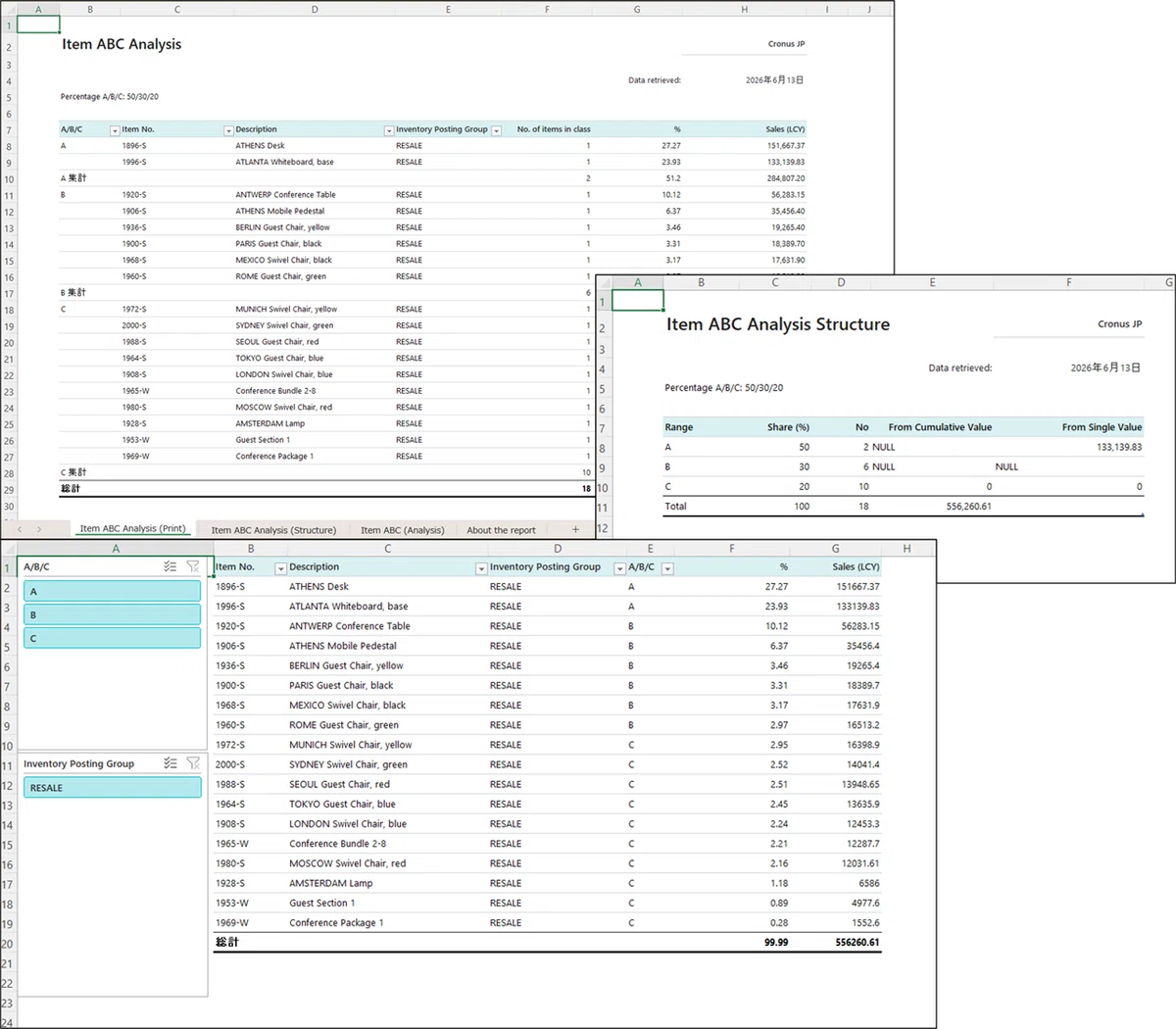The width and height of the screenshot is (1176, 1029).
Task: Click the 133,139.83 value in Structure sheet
Action: pos(1119,447)
